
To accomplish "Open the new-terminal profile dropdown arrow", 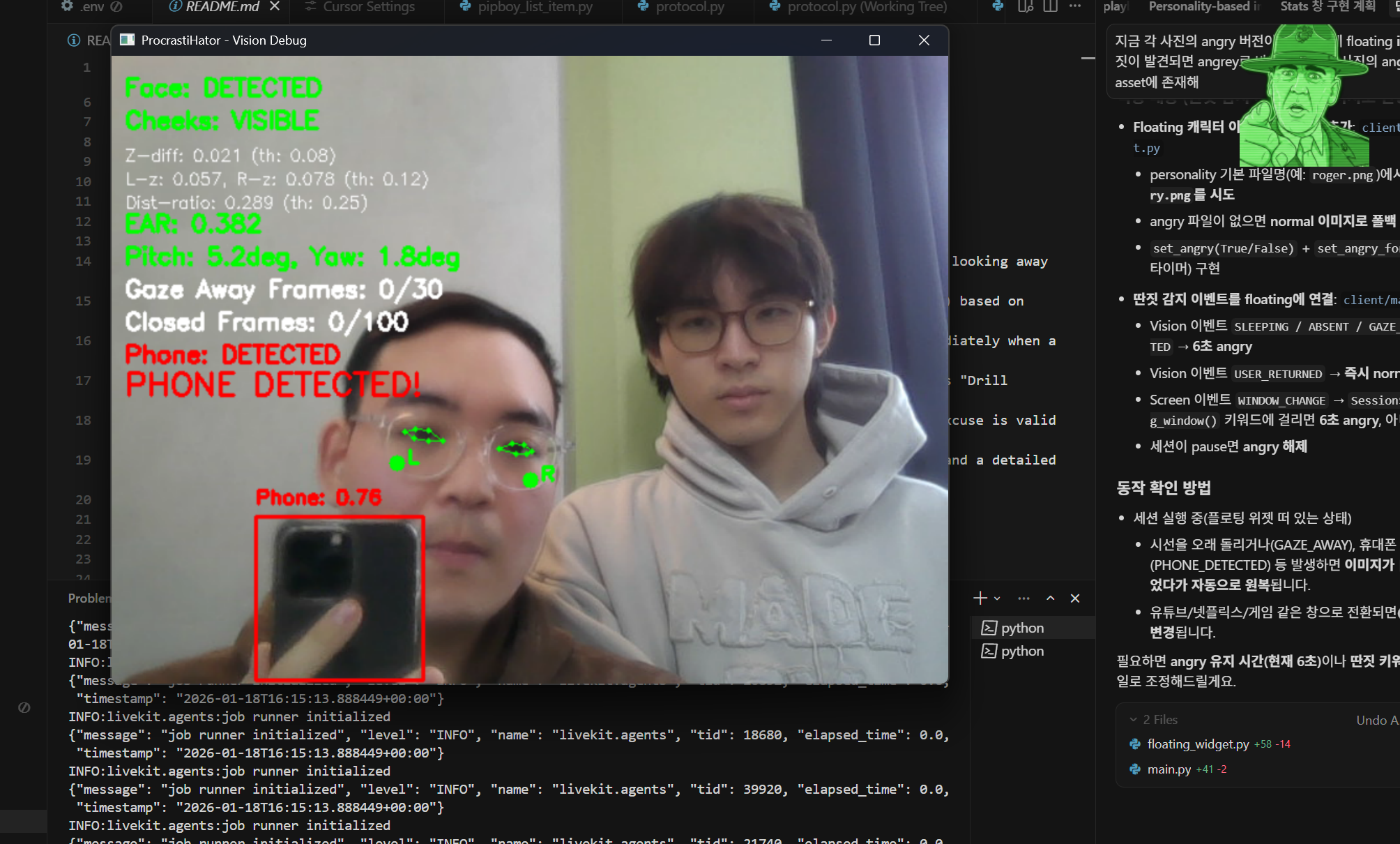I will [x=997, y=598].
